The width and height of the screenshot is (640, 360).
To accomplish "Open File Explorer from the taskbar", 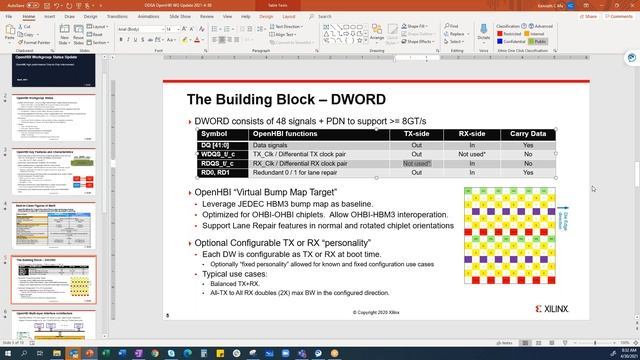I will 57,353.
